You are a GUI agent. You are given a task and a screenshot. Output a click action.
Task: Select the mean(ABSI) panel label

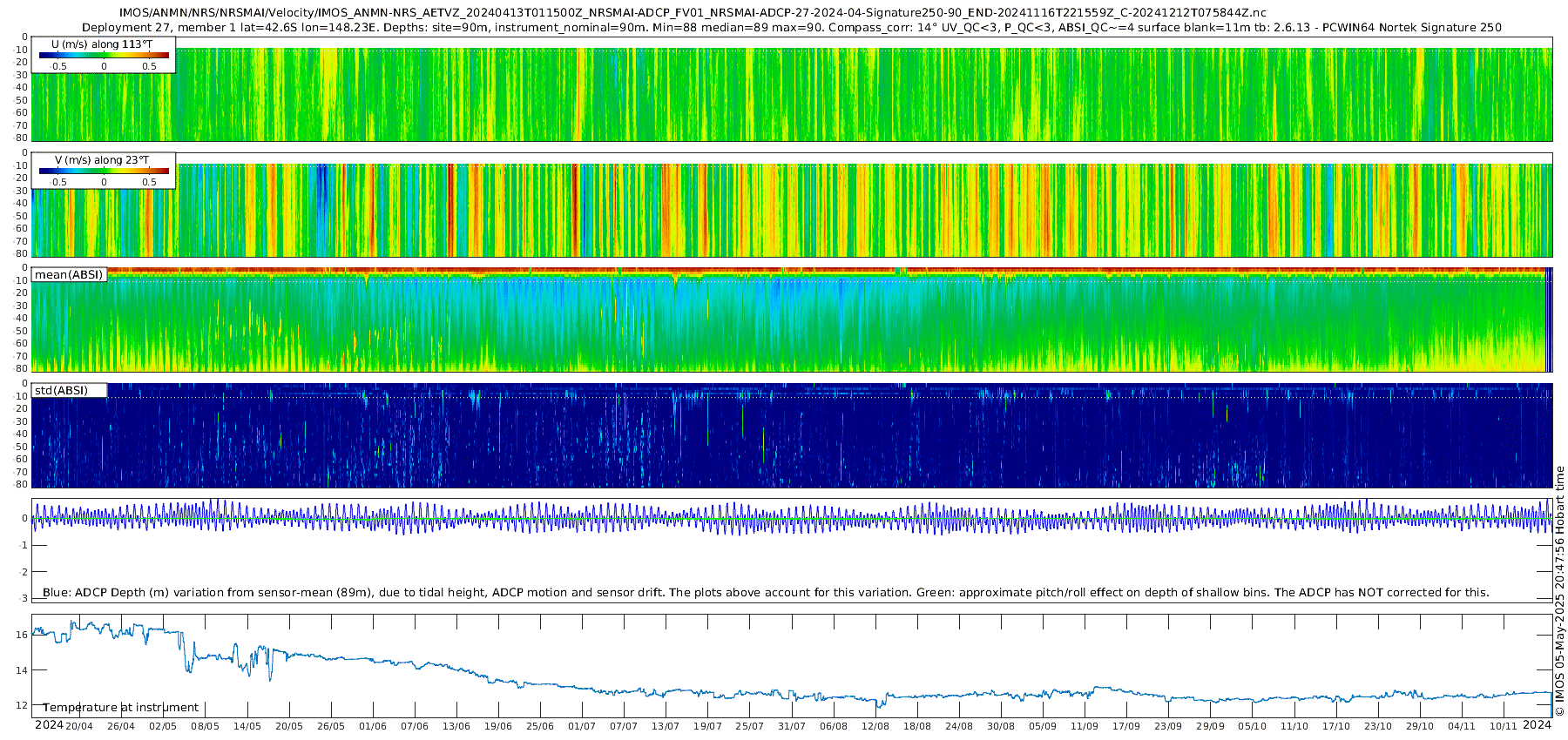pos(69,275)
